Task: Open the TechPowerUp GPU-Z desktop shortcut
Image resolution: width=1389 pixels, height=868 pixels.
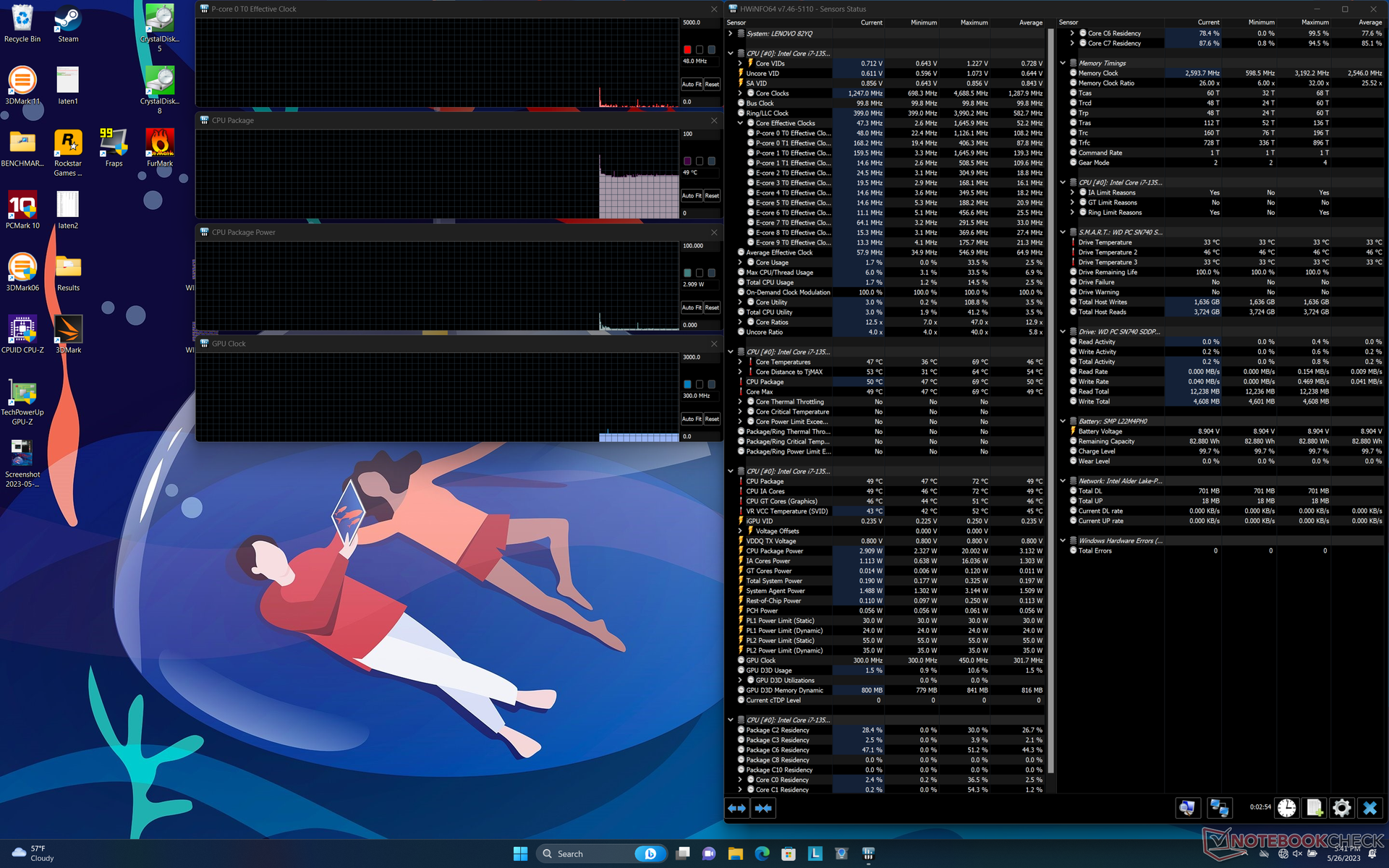Action: (22, 401)
